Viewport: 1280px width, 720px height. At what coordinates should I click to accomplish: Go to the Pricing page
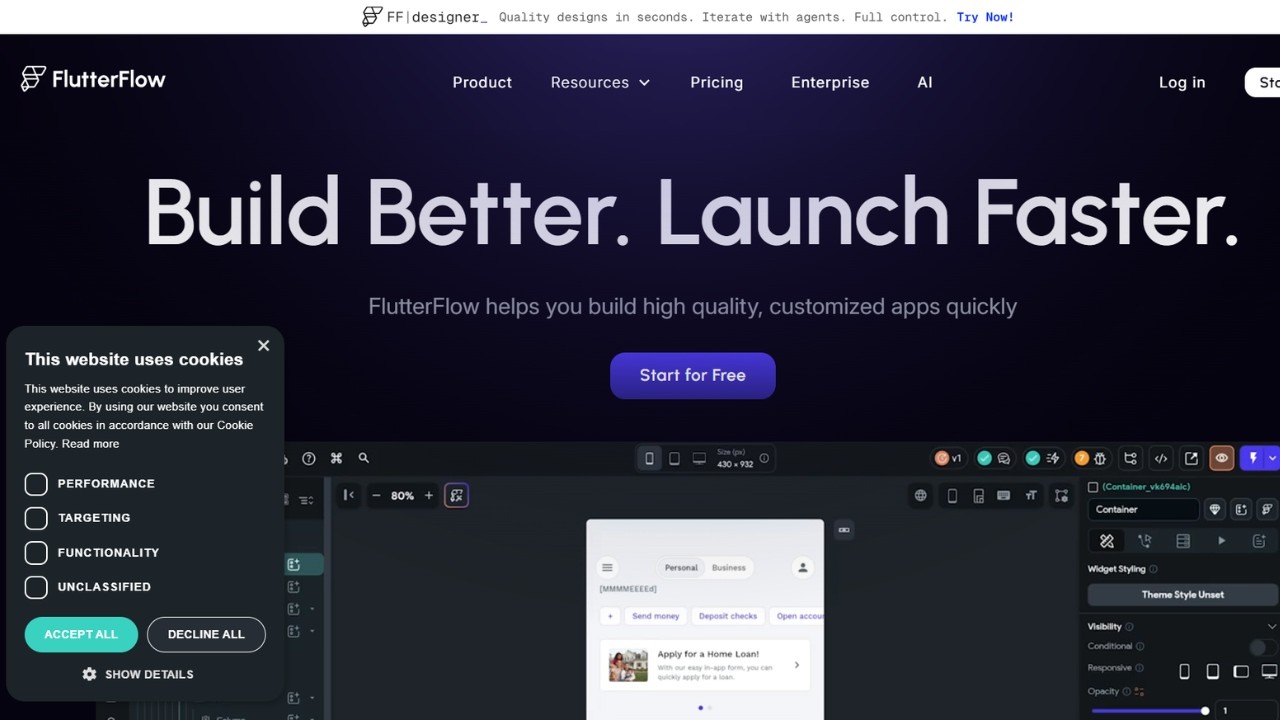pyautogui.click(x=716, y=82)
